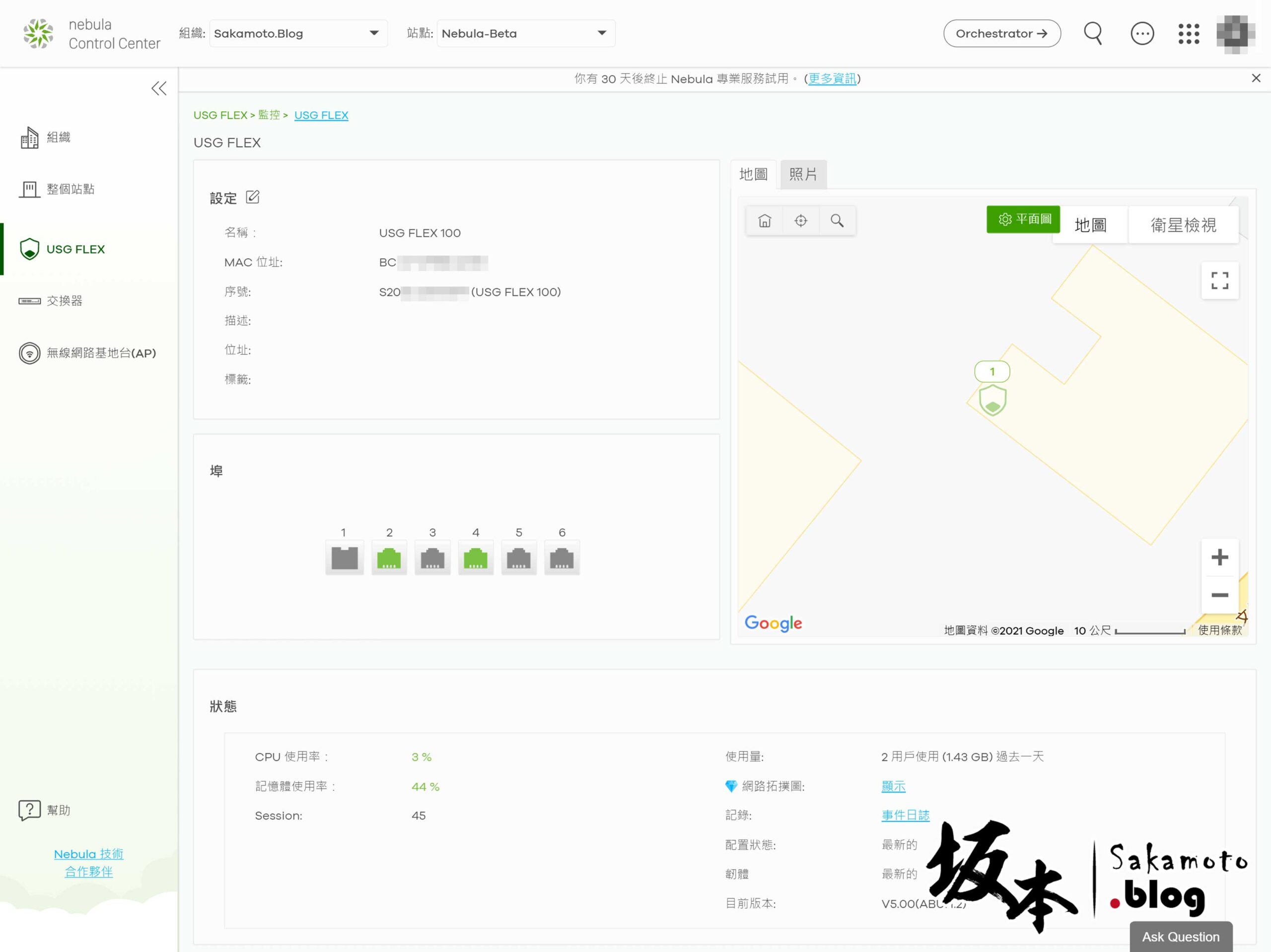
Task: Open 事件日誌 event log link
Action: 905,816
